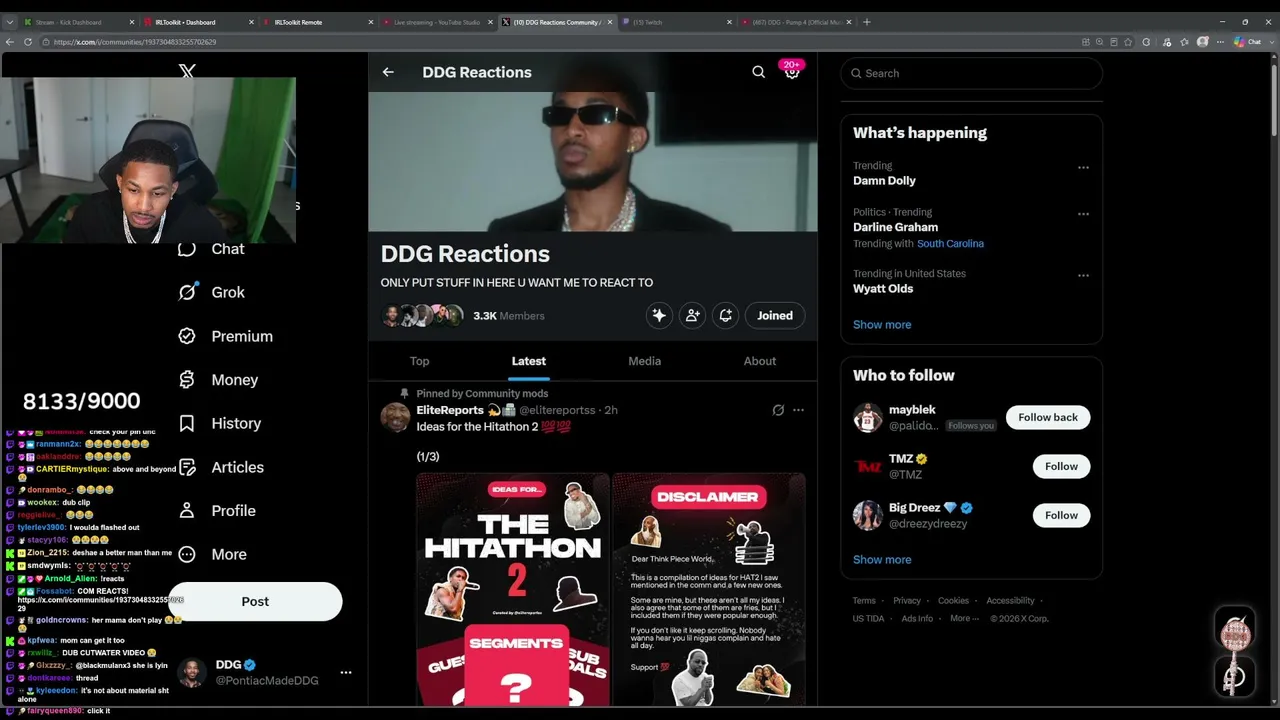
Task: Open the Damn Dolly trending topic
Action: pyautogui.click(x=884, y=181)
